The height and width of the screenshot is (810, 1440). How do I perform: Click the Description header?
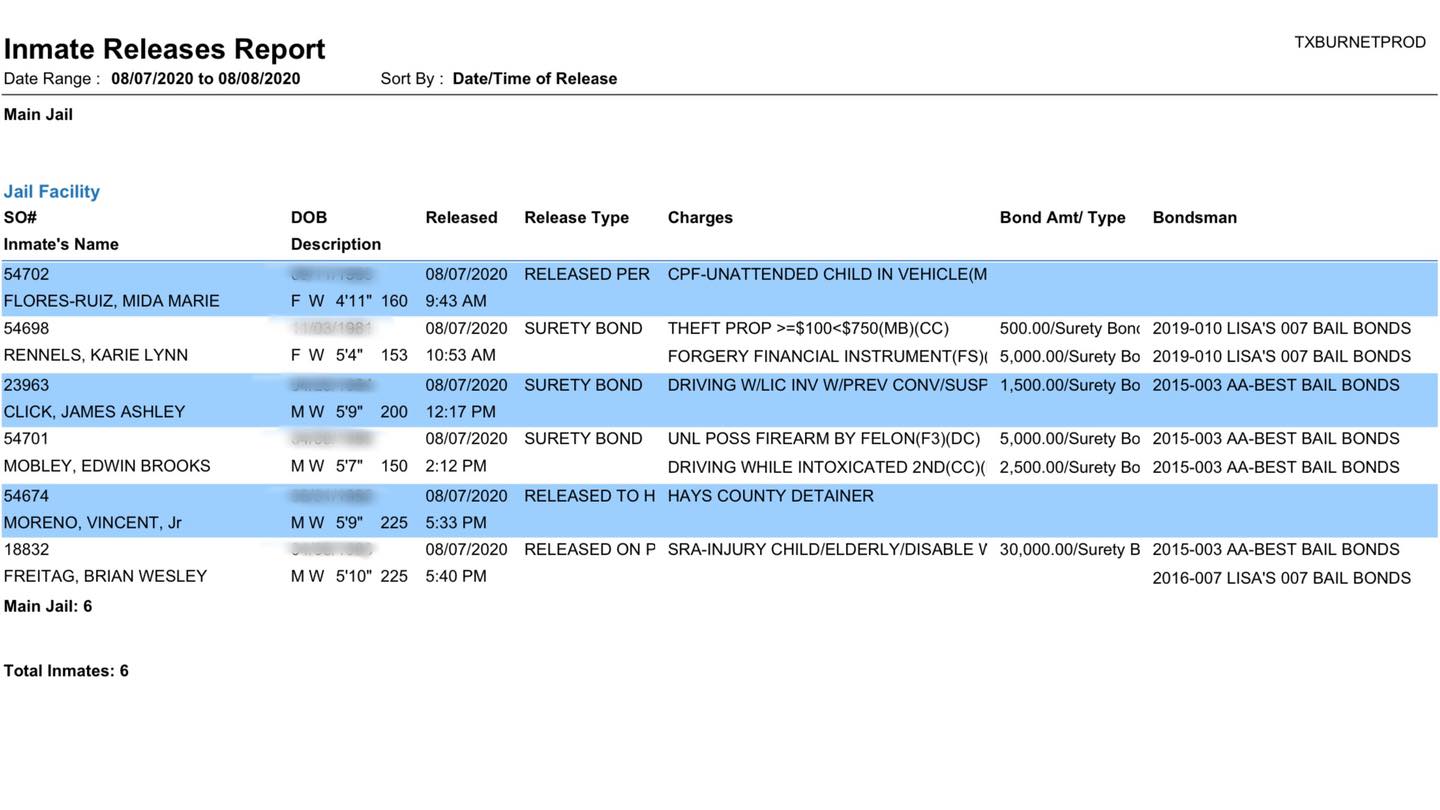336,245
